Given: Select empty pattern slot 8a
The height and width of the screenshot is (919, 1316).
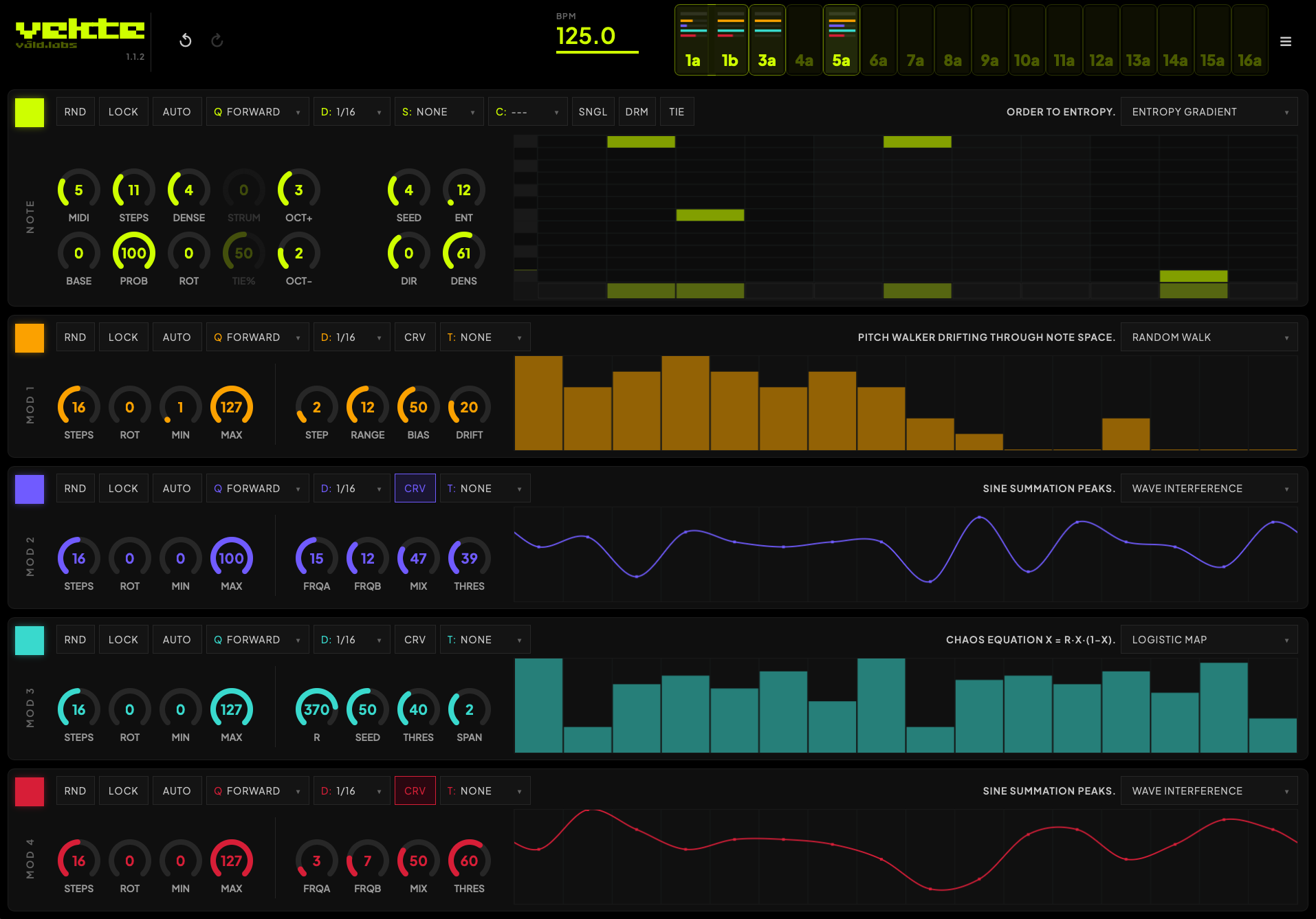Looking at the screenshot, I should (953, 40).
